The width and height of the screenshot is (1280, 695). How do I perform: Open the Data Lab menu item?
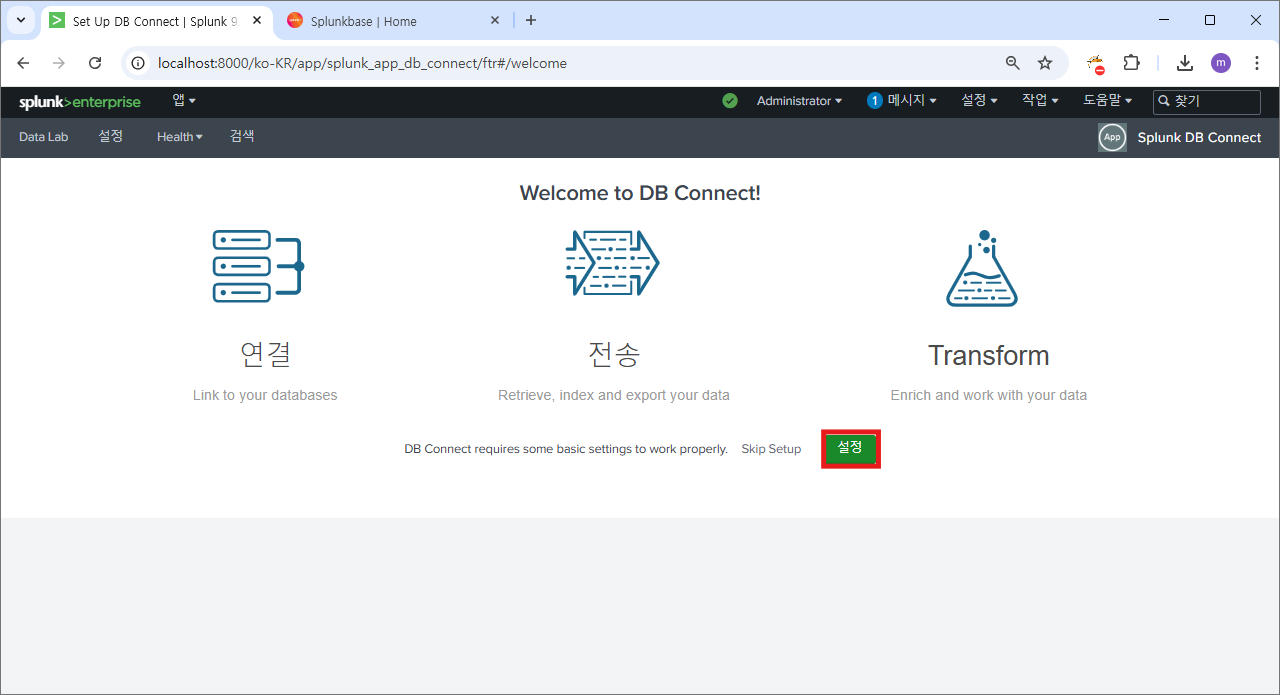pos(44,137)
